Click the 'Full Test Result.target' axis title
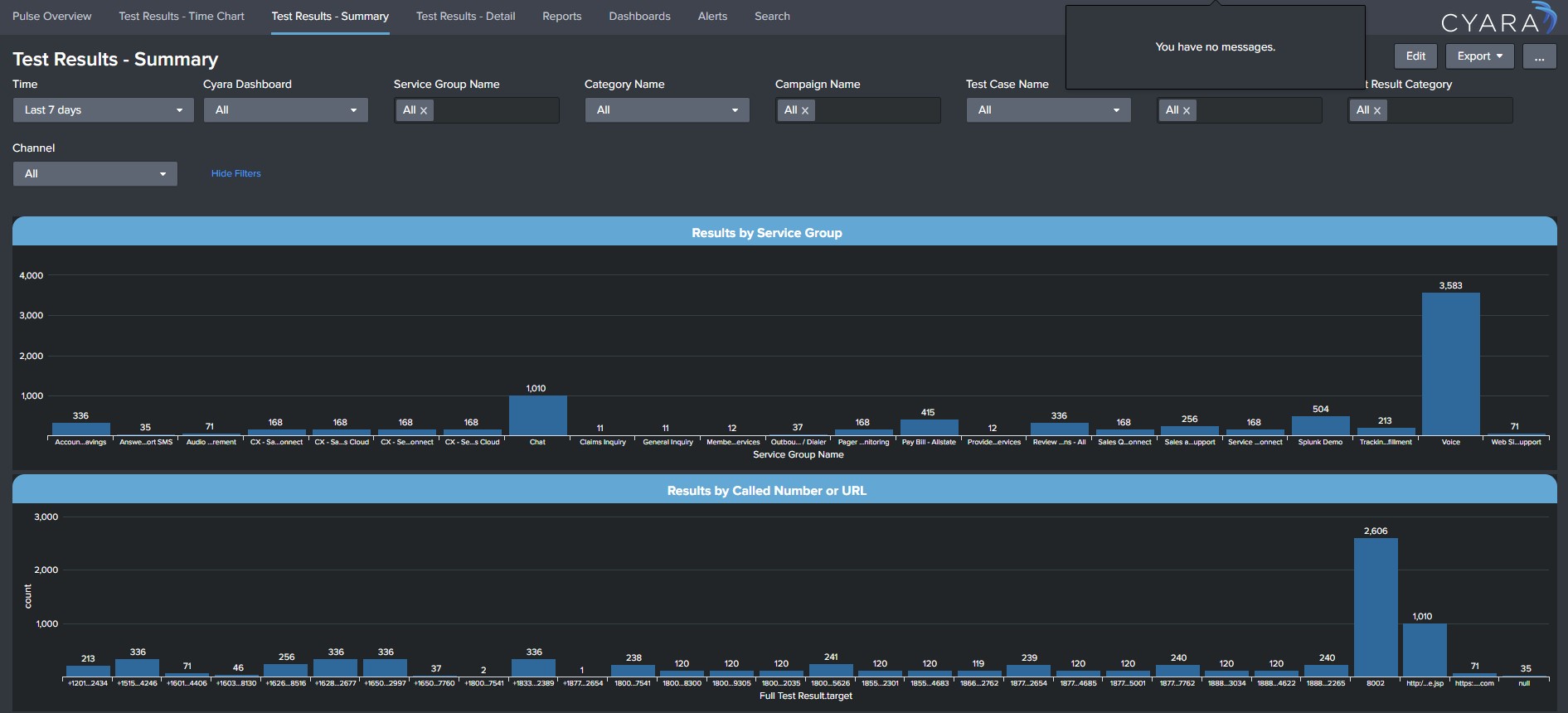 pyautogui.click(x=805, y=696)
